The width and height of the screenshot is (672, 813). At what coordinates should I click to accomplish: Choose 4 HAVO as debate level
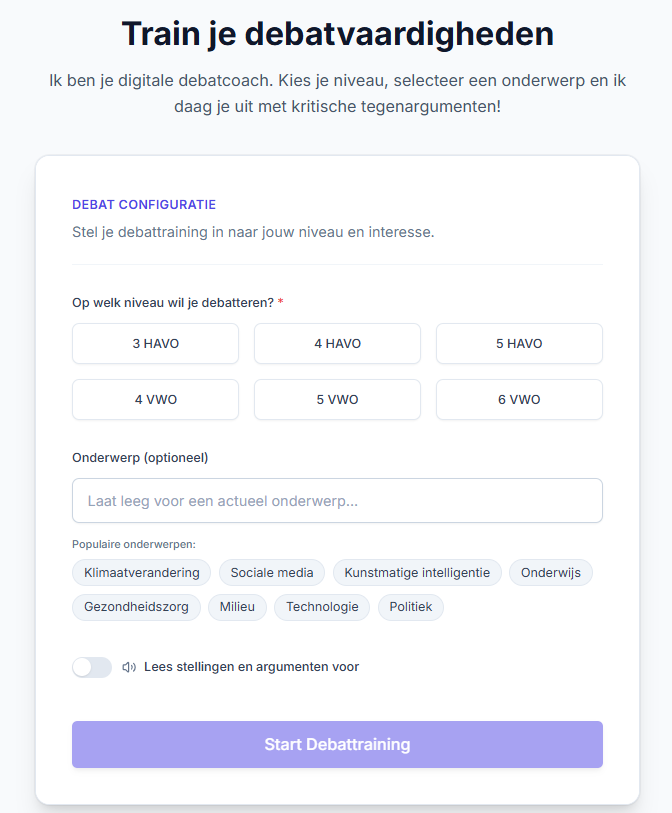pyautogui.click(x=337, y=344)
